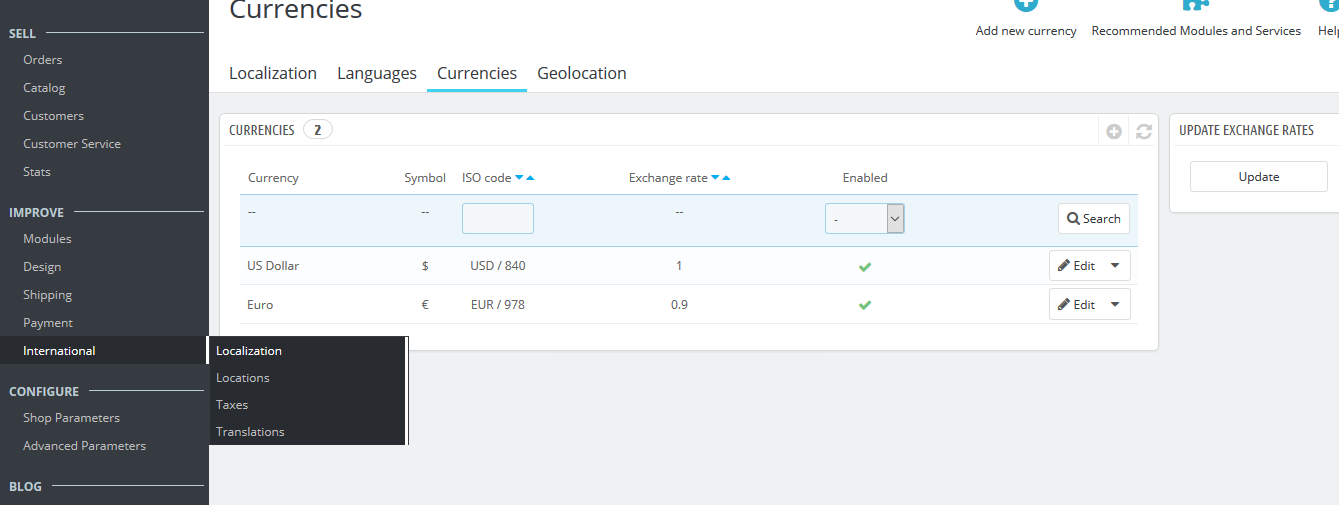Toggle the enabled checkmark for Euro
This screenshot has width=1339, height=505.
point(865,305)
